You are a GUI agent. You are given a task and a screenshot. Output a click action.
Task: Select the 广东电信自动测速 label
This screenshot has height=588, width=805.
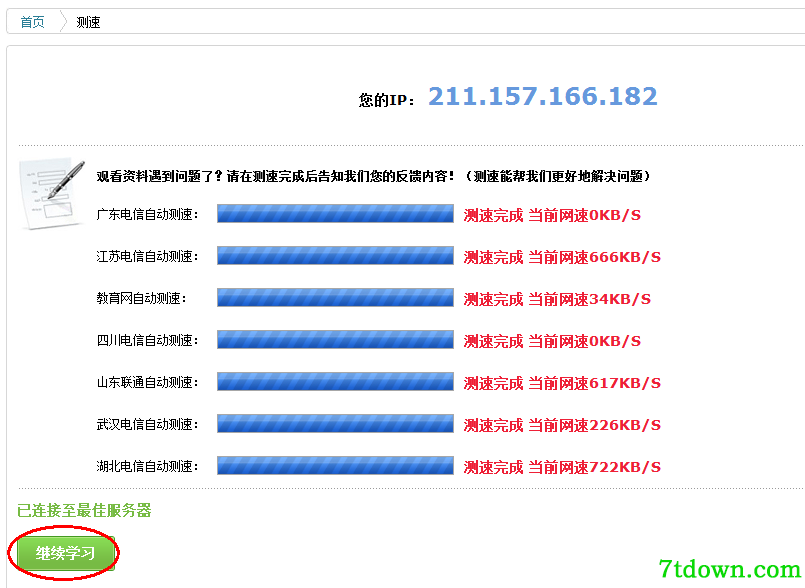[147, 214]
